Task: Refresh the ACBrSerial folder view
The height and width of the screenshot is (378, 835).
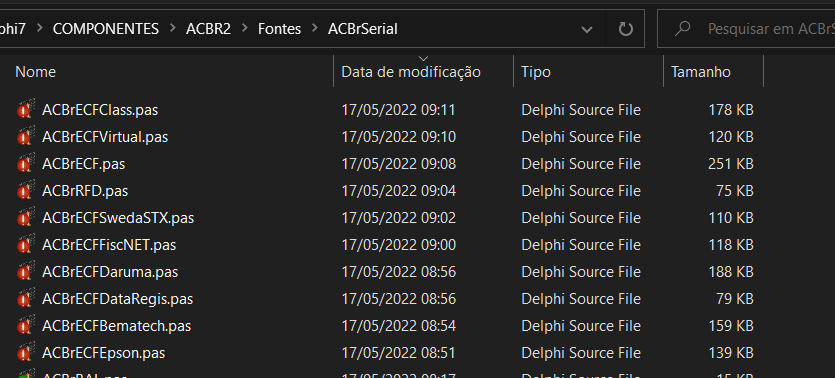Action: [625, 29]
